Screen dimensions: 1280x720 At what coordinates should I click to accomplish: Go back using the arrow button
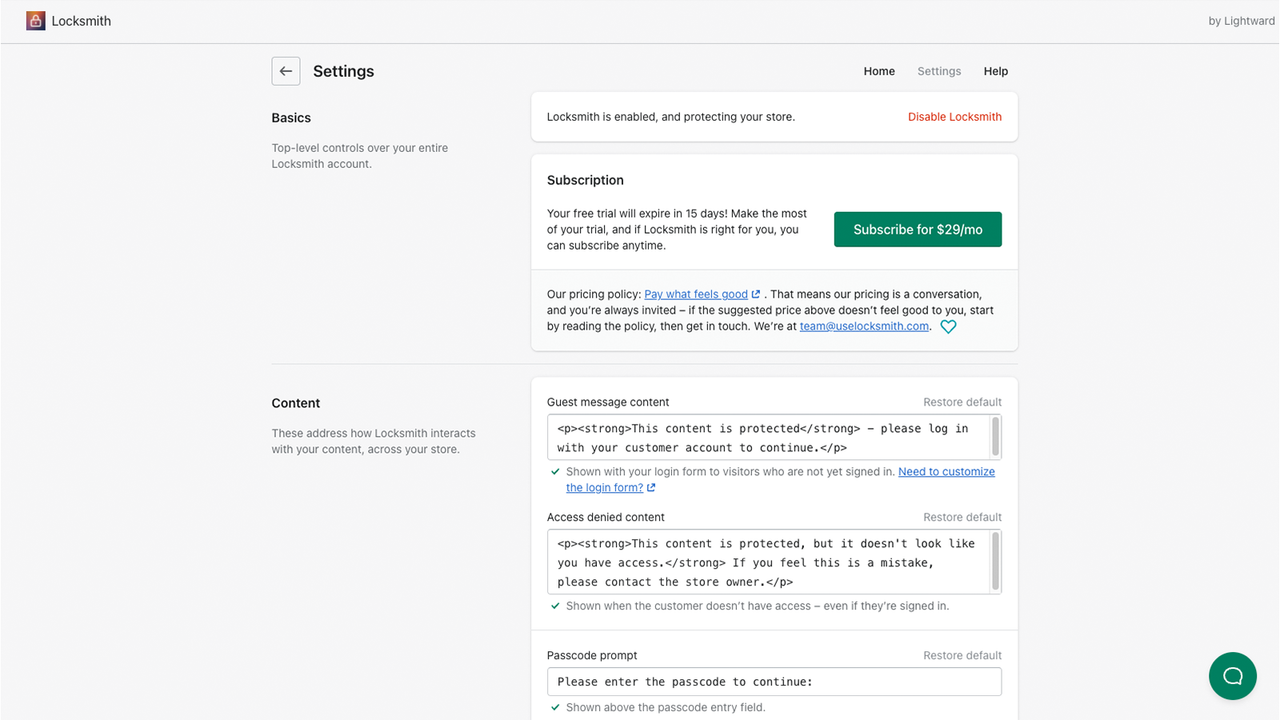click(286, 71)
